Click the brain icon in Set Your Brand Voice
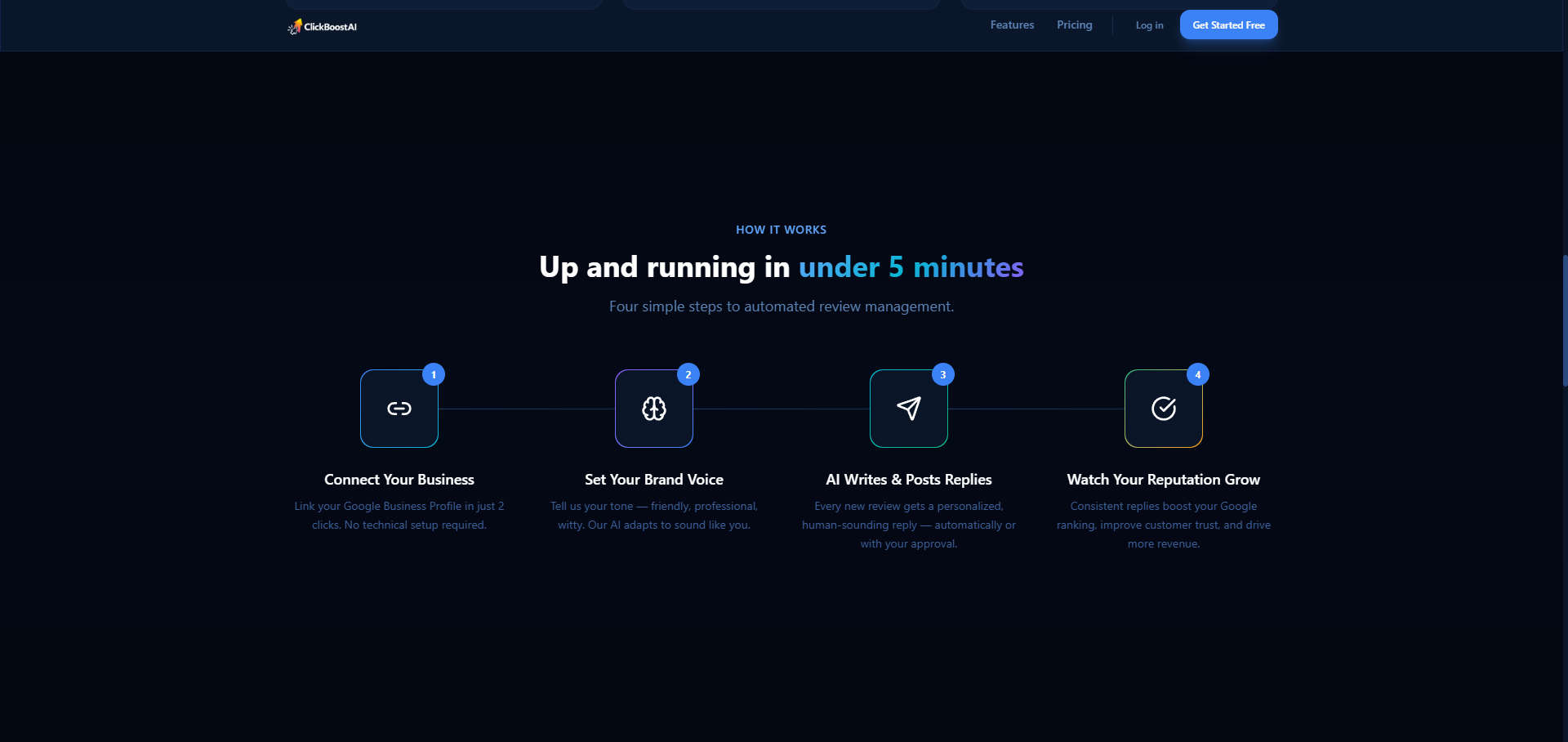Image resolution: width=1568 pixels, height=742 pixels. click(x=653, y=409)
